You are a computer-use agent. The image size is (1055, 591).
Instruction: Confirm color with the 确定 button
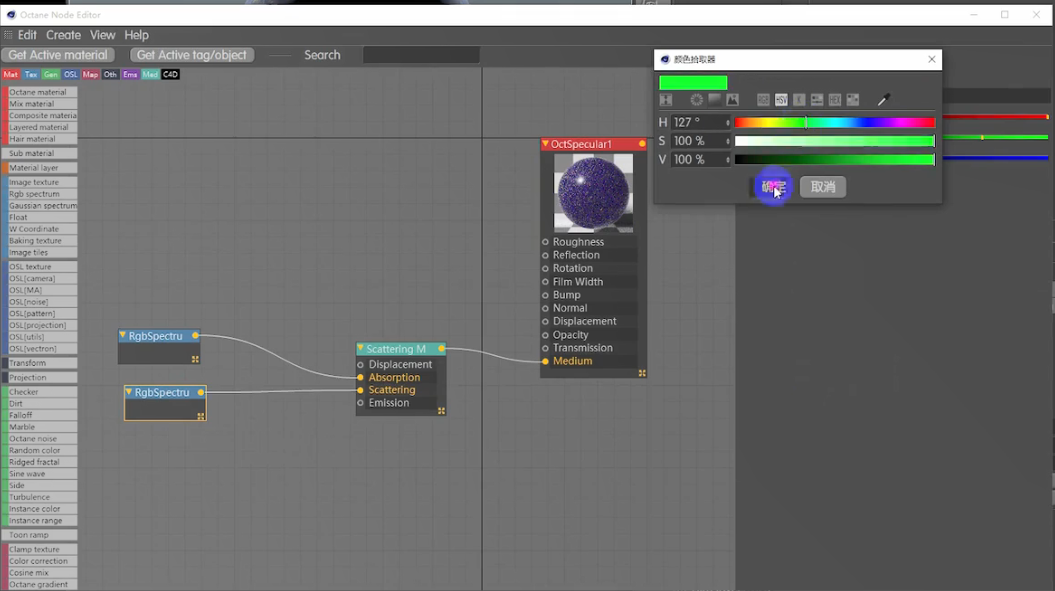coord(773,186)
